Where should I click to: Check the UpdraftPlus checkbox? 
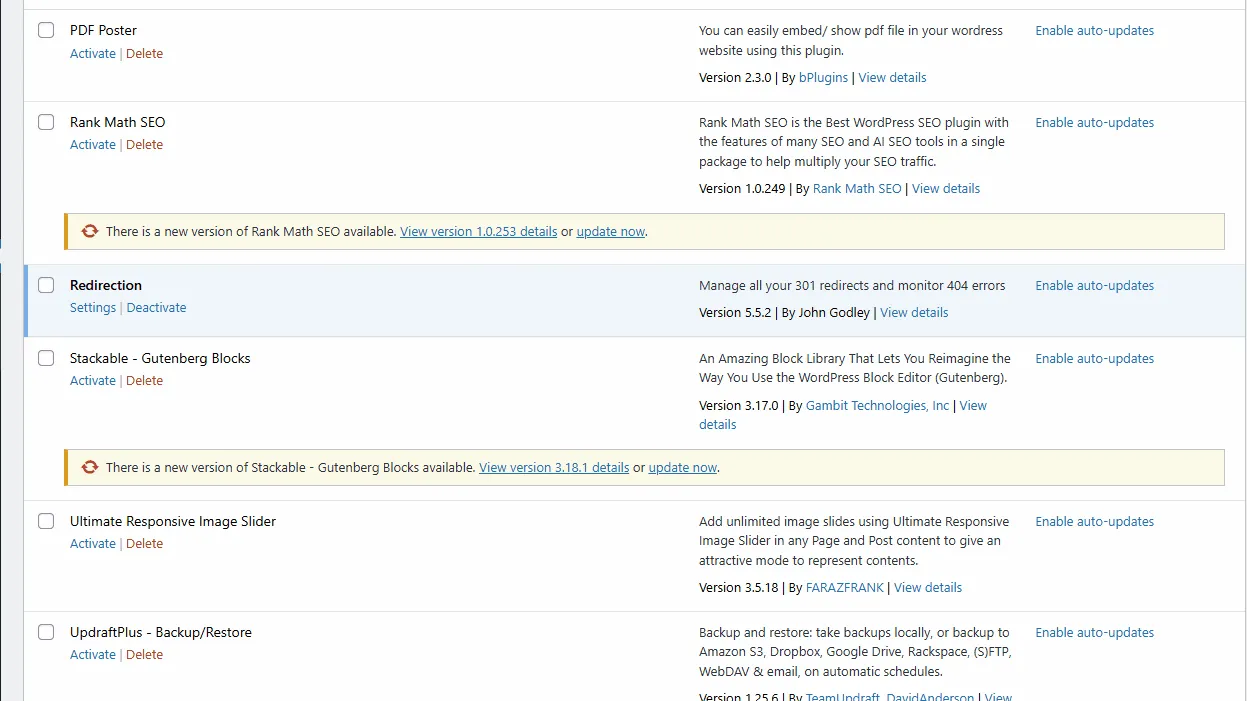pos(45,632)
